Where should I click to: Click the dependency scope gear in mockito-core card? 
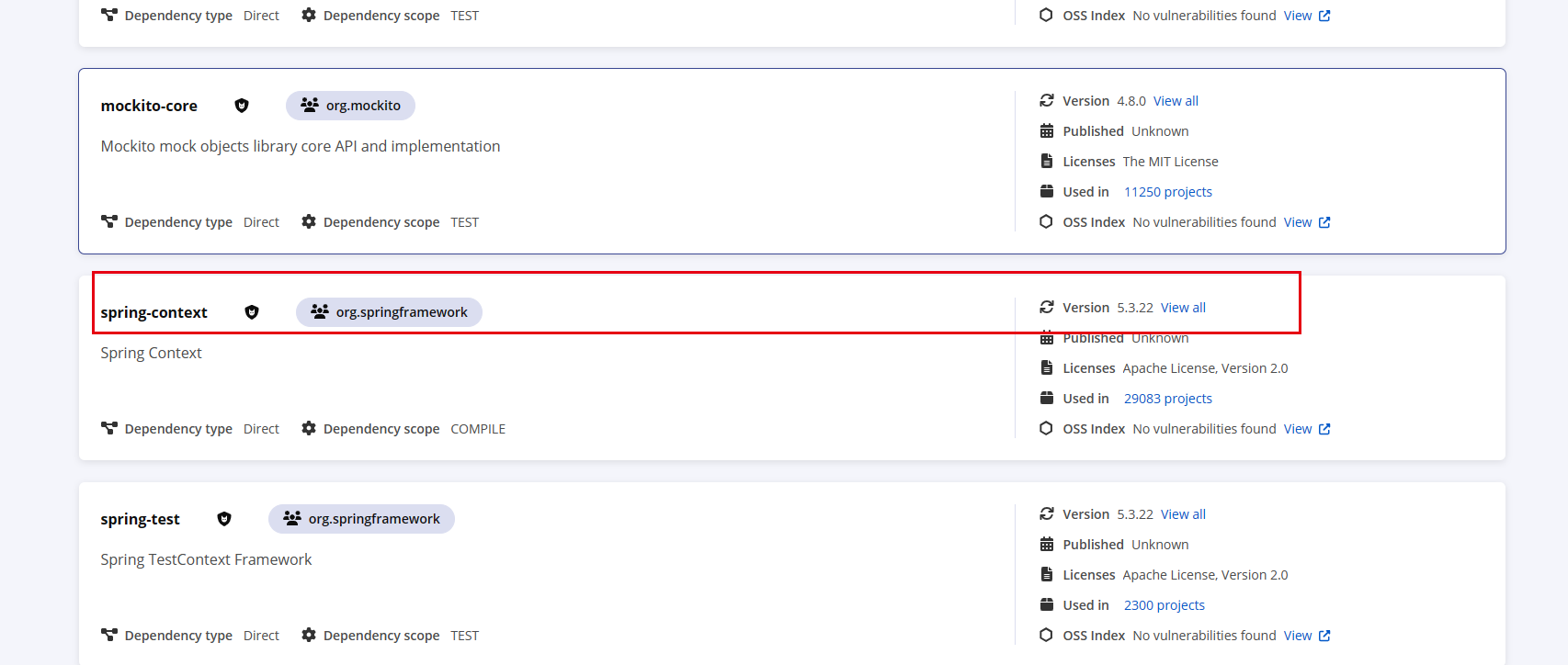pos(309,221)
